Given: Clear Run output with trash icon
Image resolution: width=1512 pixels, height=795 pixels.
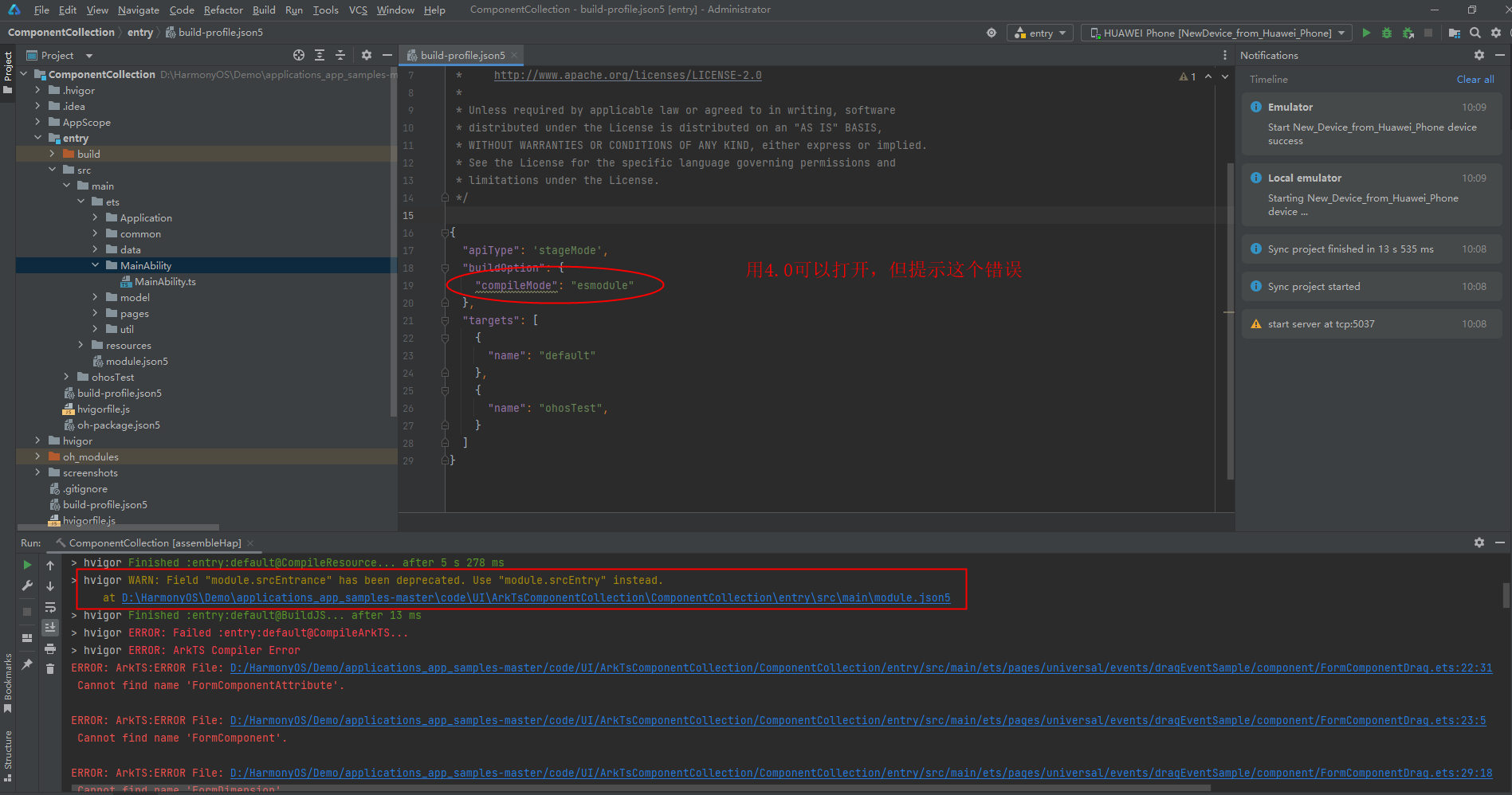Looking at the screenshot, I should (x=50, y=669).
